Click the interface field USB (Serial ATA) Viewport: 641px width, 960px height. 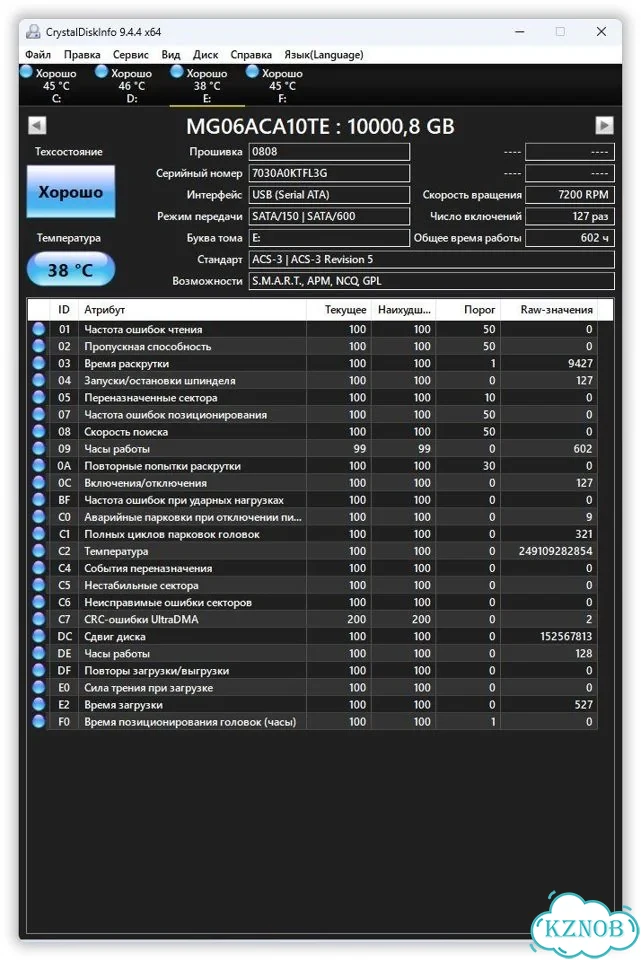click(x=329, y=195)
